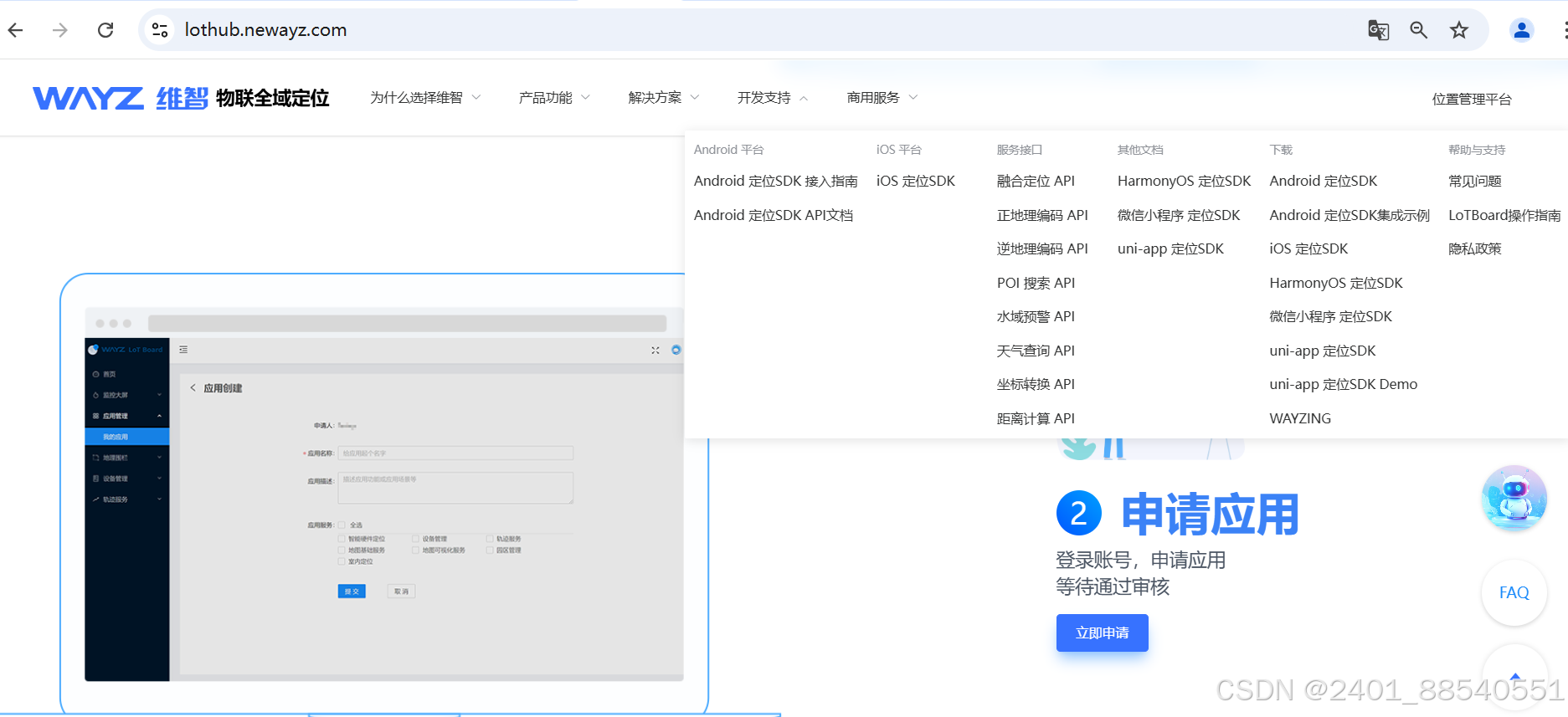
Task: Download Android 定位SDK
Action: pyautogui.click(x=1323, y=181)
